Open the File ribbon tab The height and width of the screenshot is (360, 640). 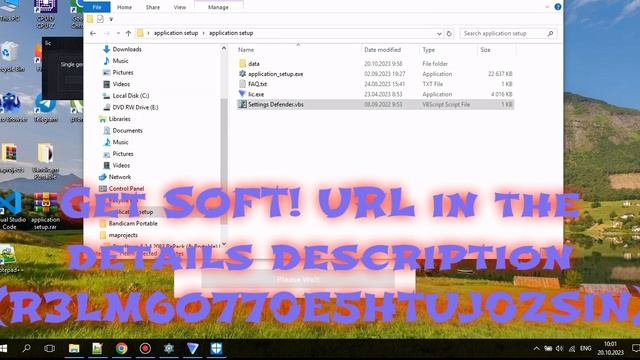[97, 7]
